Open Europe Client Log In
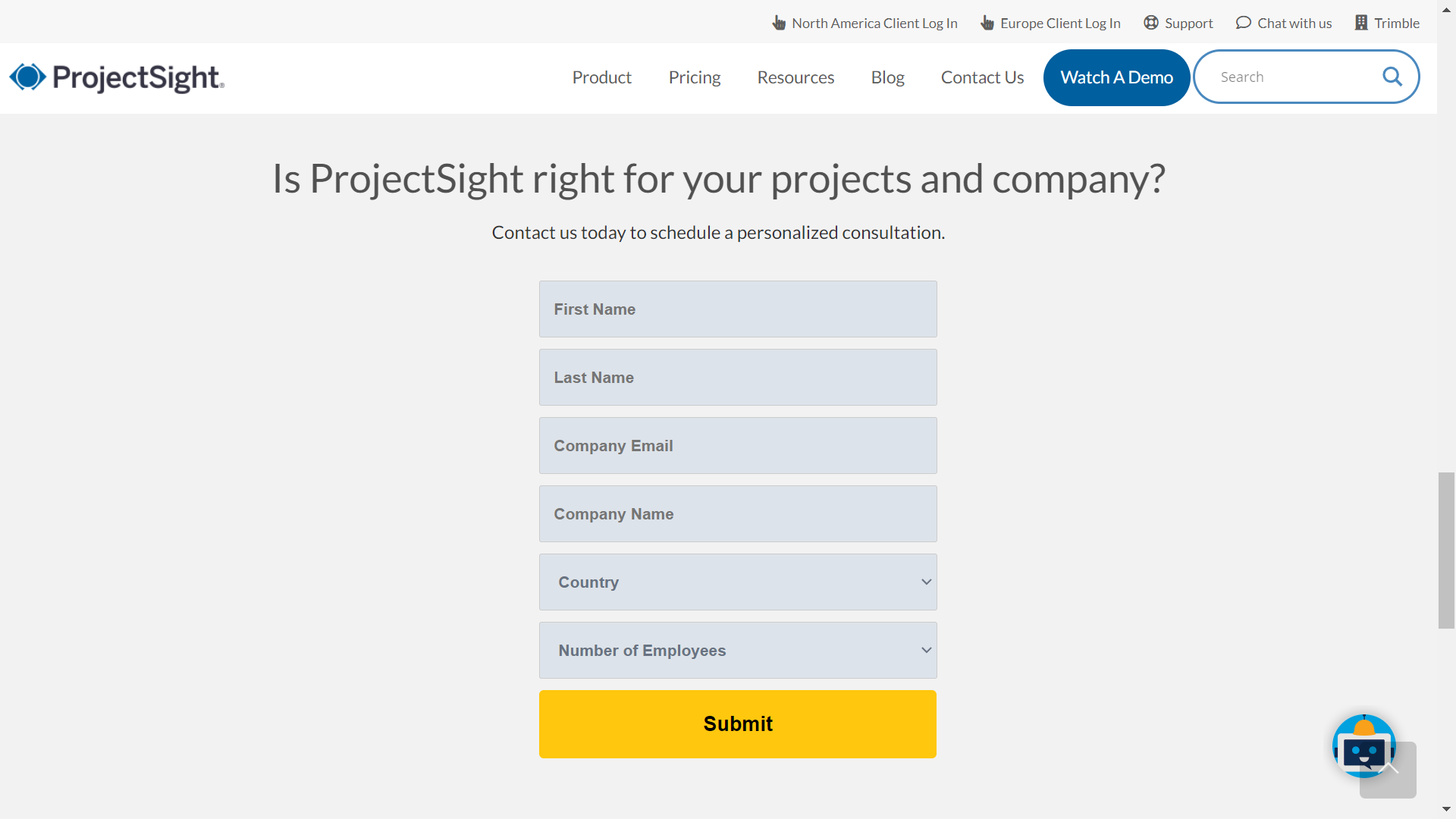Image resolution: width=1456 pixels, height=819 pixels. coord(1060,24)
